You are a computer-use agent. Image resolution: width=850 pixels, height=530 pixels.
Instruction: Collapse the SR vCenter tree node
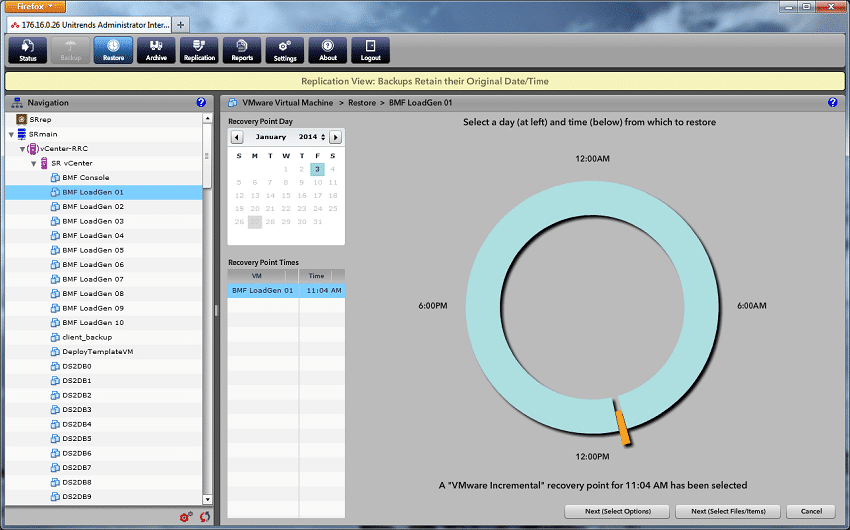pyautogui.click(x=34, y=164)
